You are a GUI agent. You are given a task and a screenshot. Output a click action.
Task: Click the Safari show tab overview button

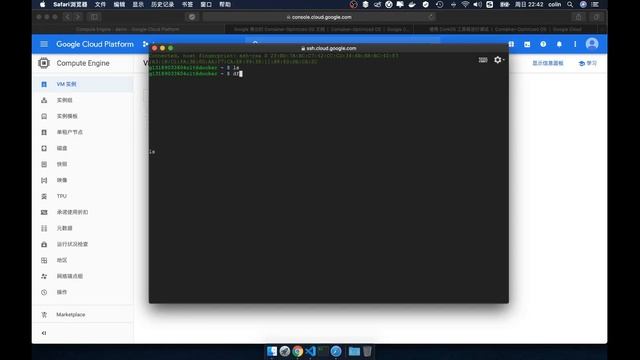click(x=596, y=17)
